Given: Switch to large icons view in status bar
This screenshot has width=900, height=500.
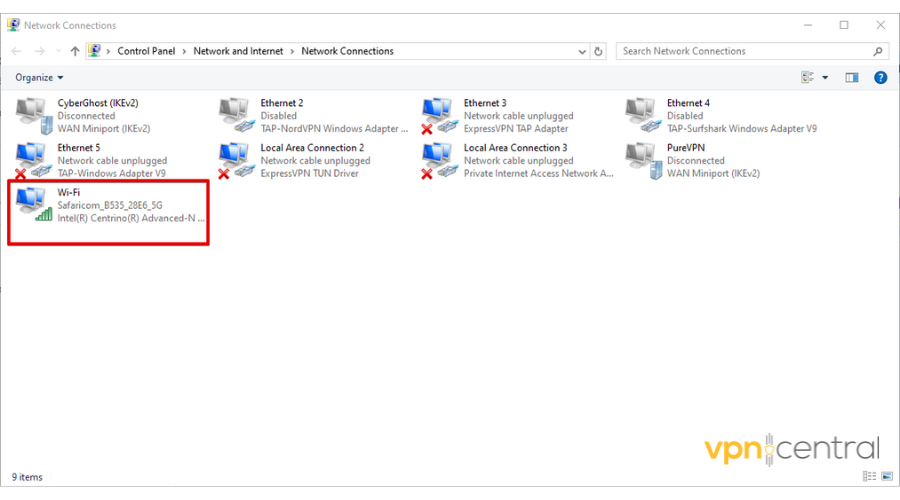Looking at the screenshot, I should (887, 476).
